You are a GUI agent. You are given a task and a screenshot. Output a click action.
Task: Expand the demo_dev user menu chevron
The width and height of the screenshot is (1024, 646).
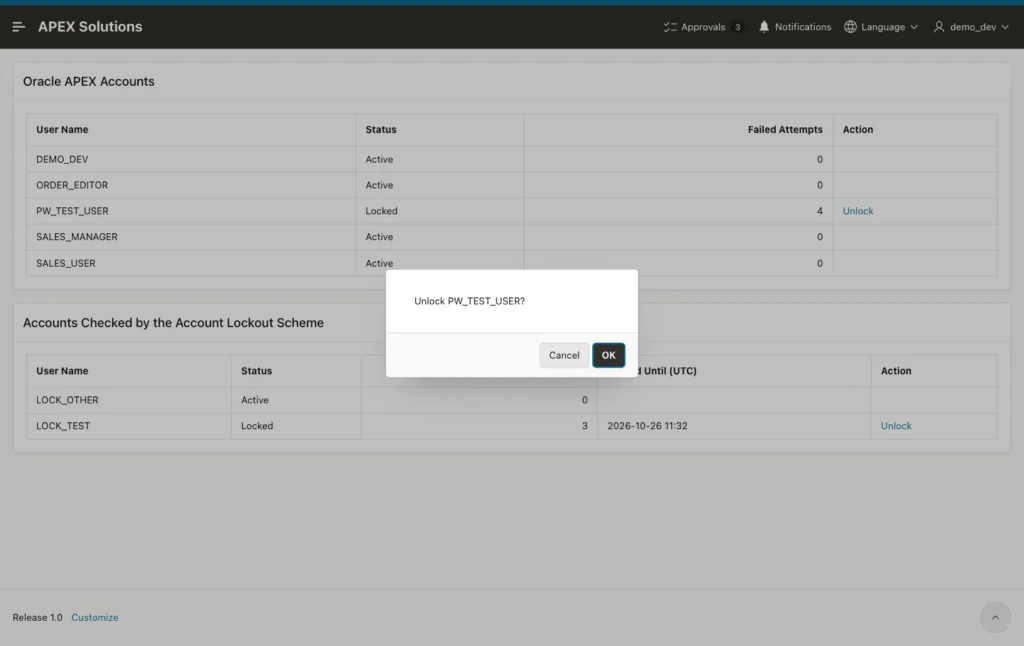[x=1004, y=27]
